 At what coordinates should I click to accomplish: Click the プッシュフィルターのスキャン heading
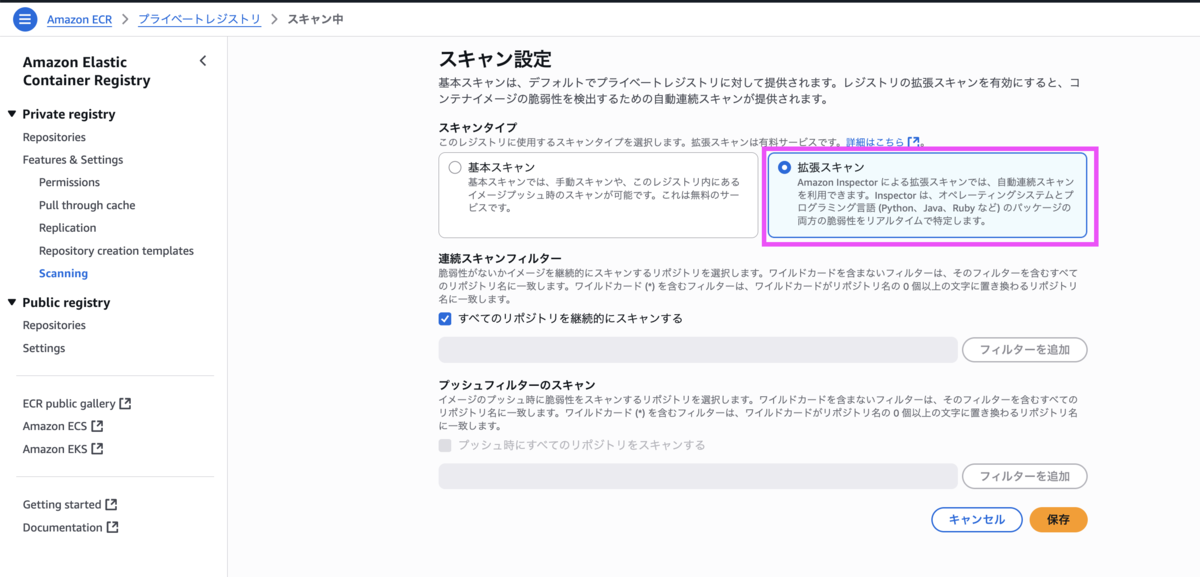click(517, 385)
